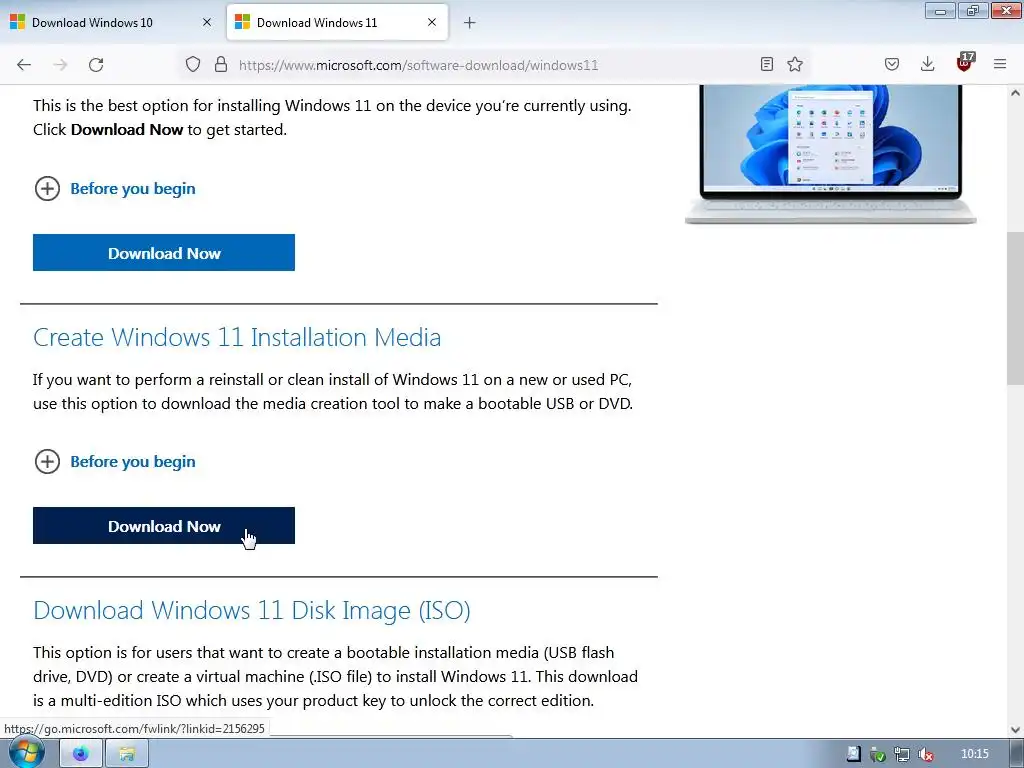The image size is (1024, 768).
Task: Click the network tray icon
Action: click(x=902, y=754)
